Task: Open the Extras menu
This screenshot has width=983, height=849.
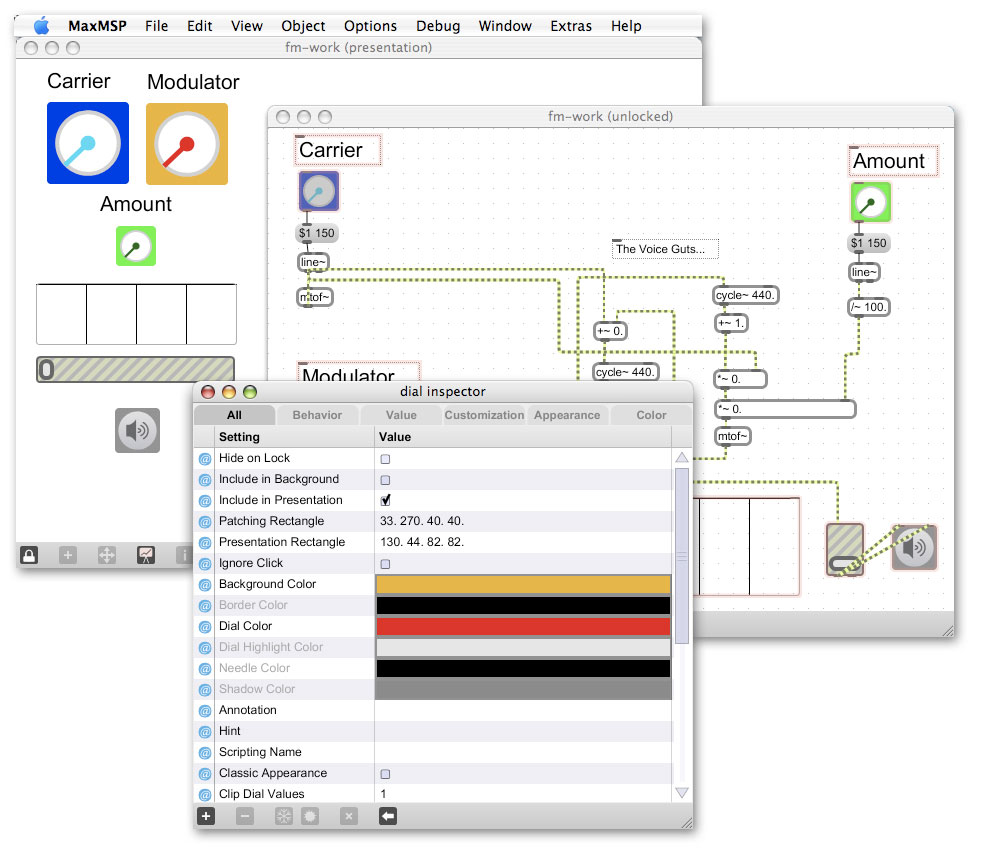Action: click(571, 26)
